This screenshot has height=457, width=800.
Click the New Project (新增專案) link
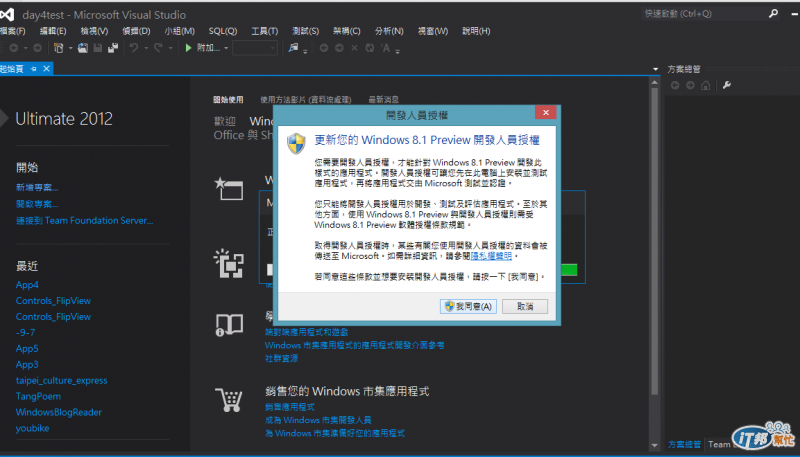[x=37, y=188]
